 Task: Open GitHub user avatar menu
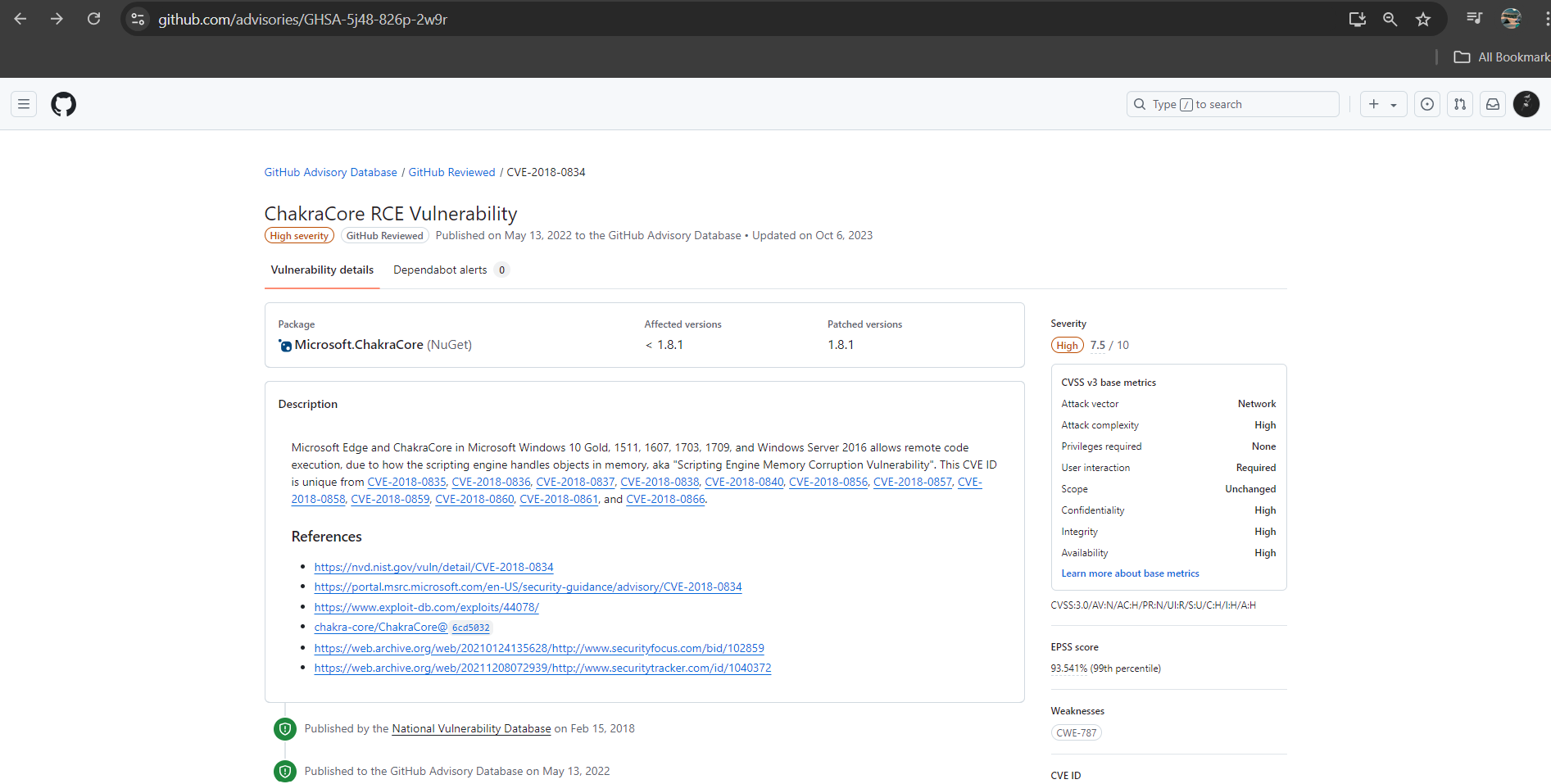(1526, 104)
